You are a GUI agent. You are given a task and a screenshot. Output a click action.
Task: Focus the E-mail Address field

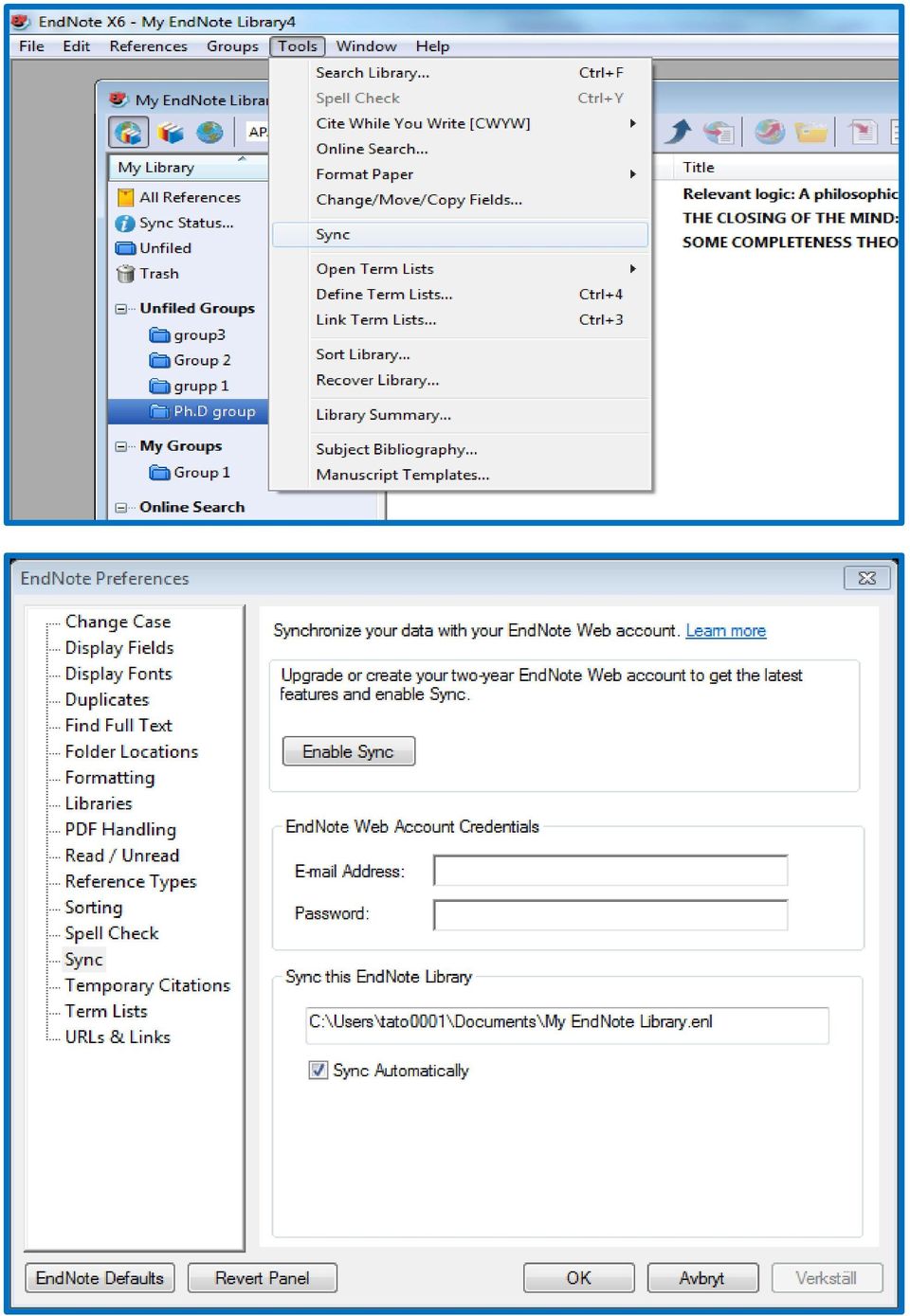point(610,871)
